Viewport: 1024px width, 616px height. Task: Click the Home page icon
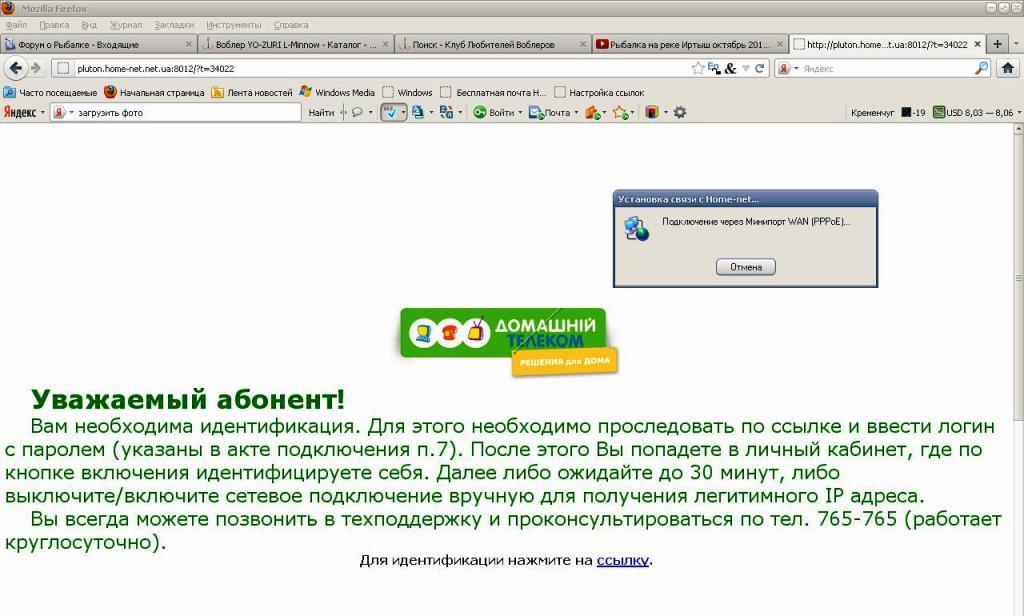pos(1008,68)
